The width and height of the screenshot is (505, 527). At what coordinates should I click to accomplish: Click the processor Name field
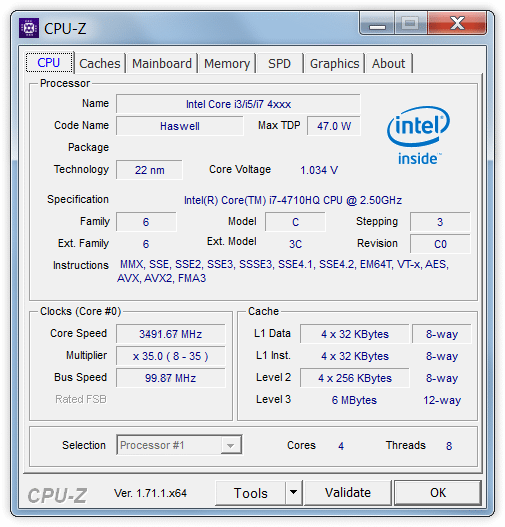click(x=238, y=104)
